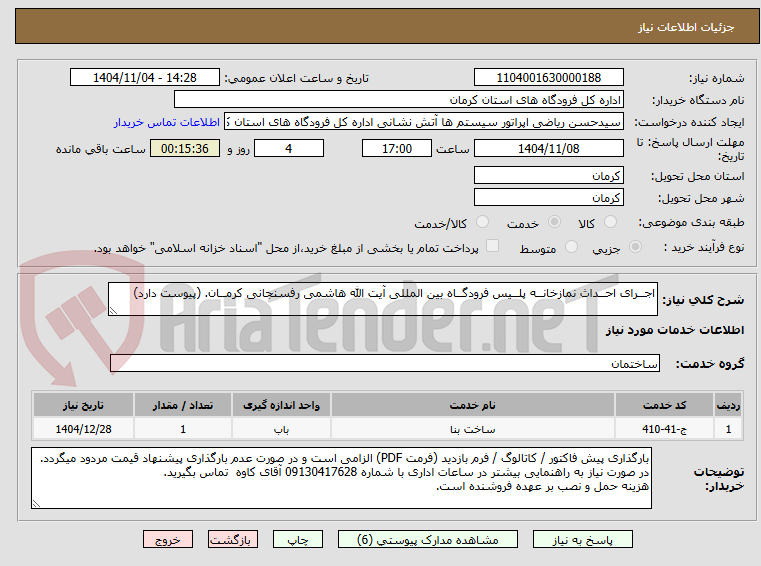Image resolution: width=761 pixels, height=566 pixels.
Task: Click the استان محل تحویل field
Action: pyautogui.click(x=548, y=176)
